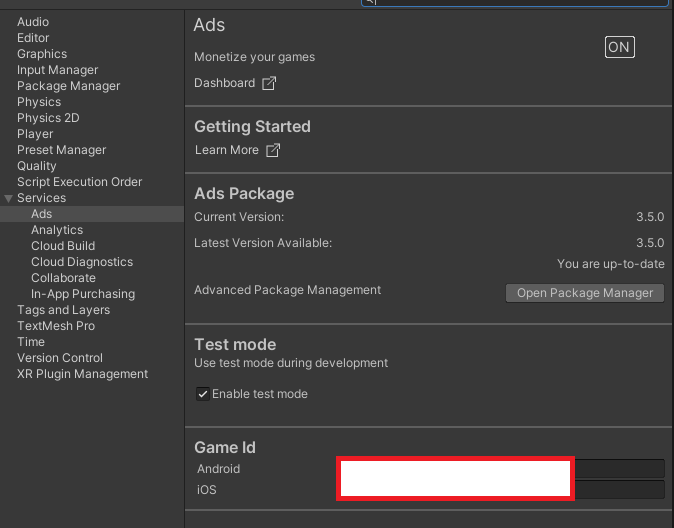The width and height of the screenshot is (674, 528).
Task: Click the Current Version value 3.5.0
Action: pos(650,217)
